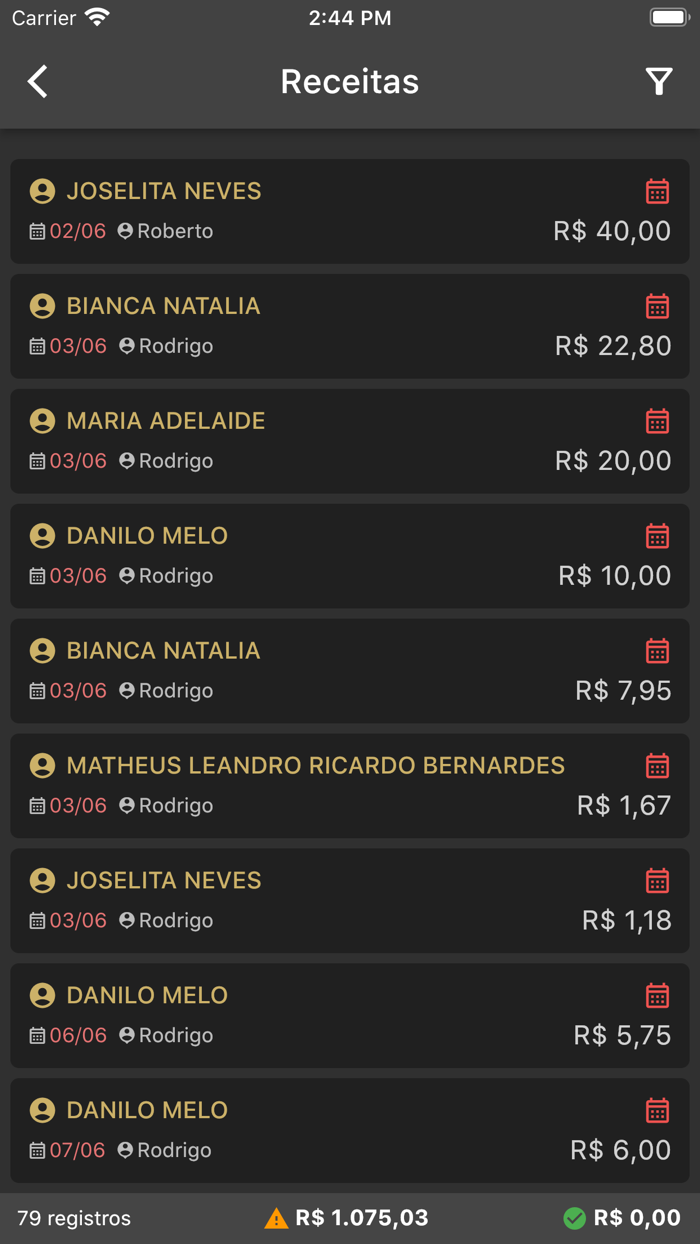Open Danilo Melo receipt dated 06/06
Viewport: 700px width, 1244px height.
pyautogui.click(x=350, y=1016)
